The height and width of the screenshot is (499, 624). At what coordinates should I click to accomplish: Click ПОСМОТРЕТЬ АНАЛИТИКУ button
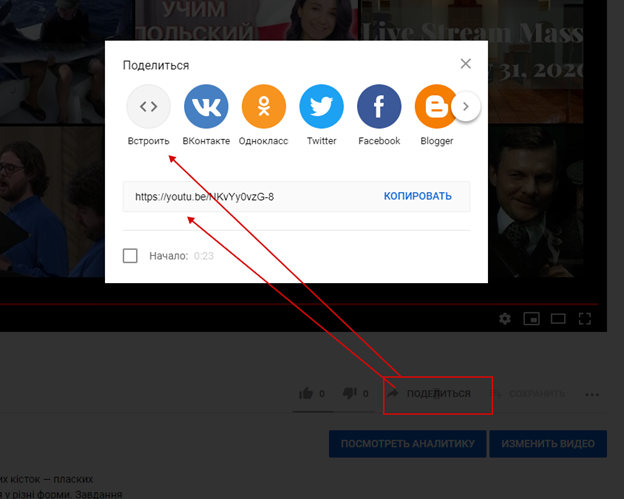pyautogui.click(x=408, y=444)
